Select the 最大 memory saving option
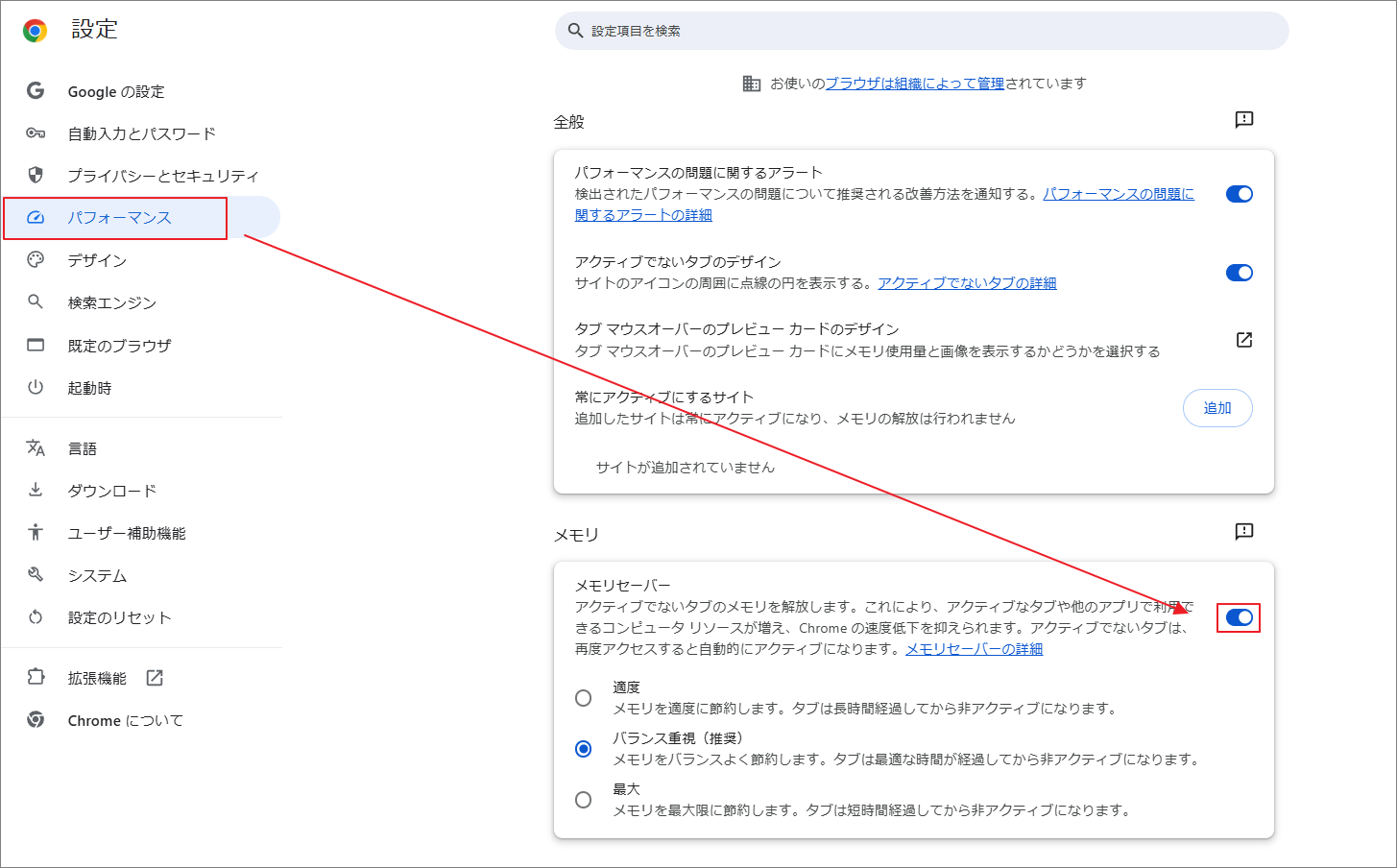1397x868 pixels. click(583, 799)
